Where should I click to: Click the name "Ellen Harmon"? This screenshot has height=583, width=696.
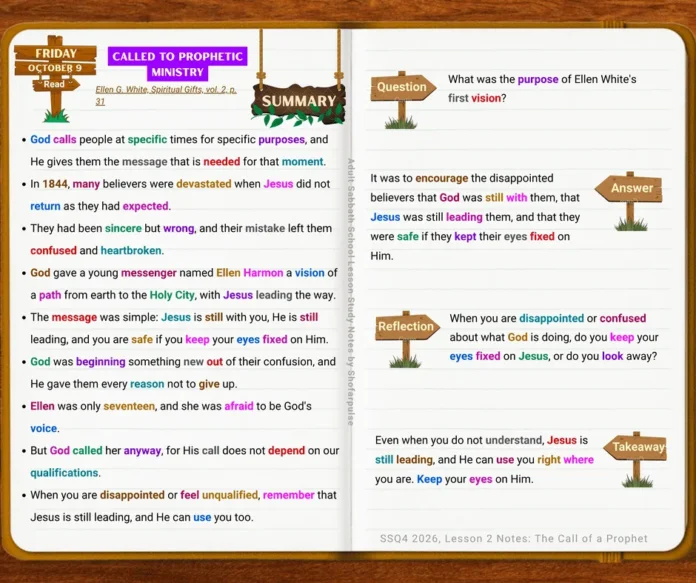(249, 273)
